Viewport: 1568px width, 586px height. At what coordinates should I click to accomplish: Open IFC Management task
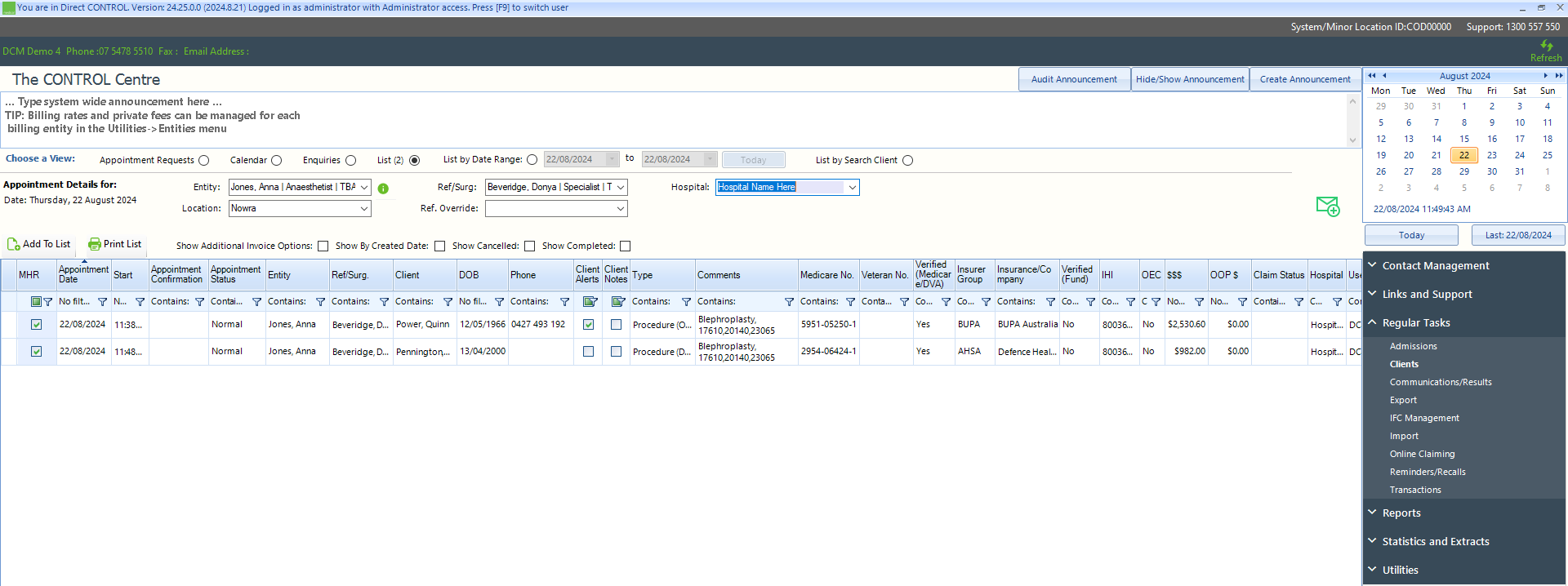tap(1424, 419)
